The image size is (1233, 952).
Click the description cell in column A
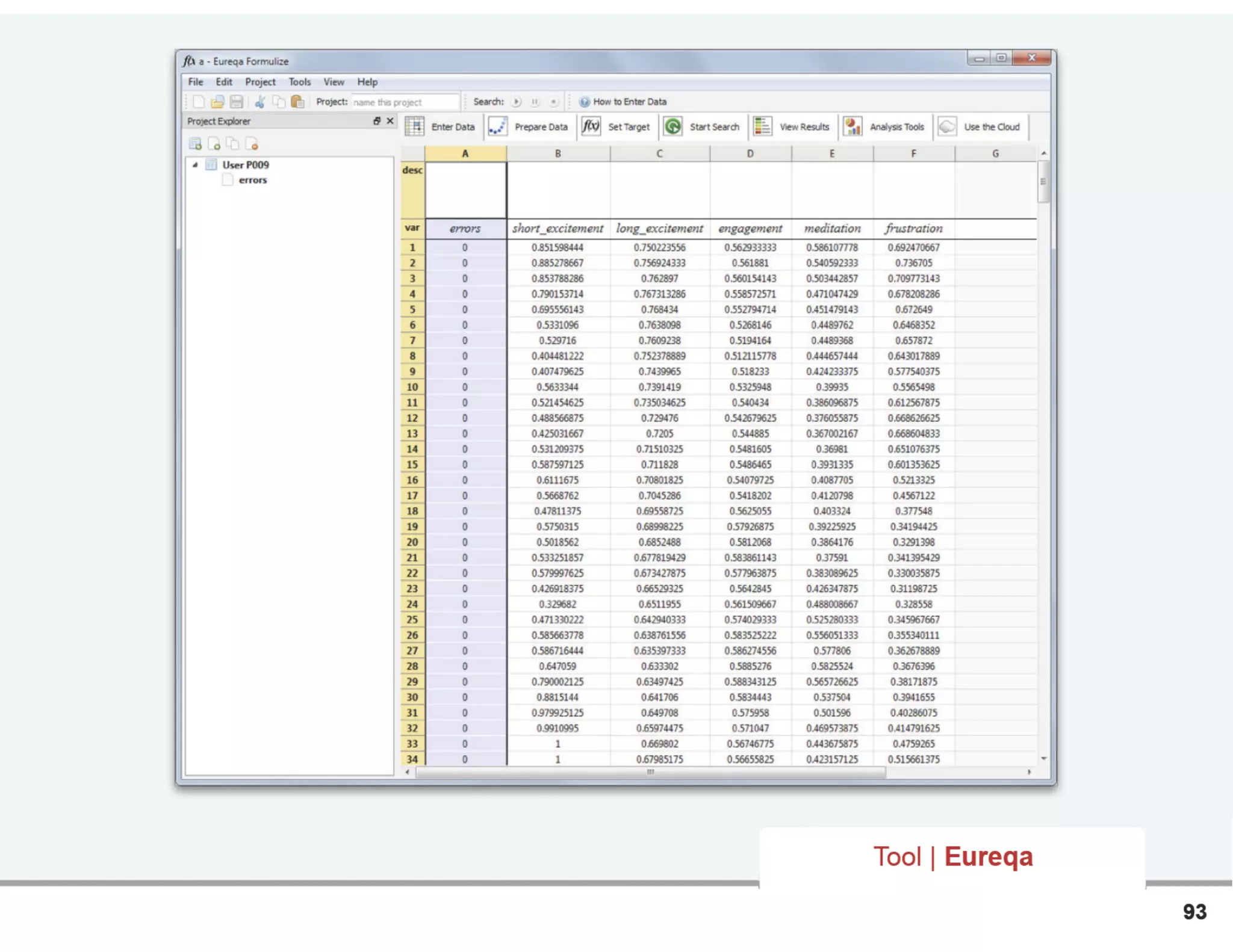tap(465, 190)
